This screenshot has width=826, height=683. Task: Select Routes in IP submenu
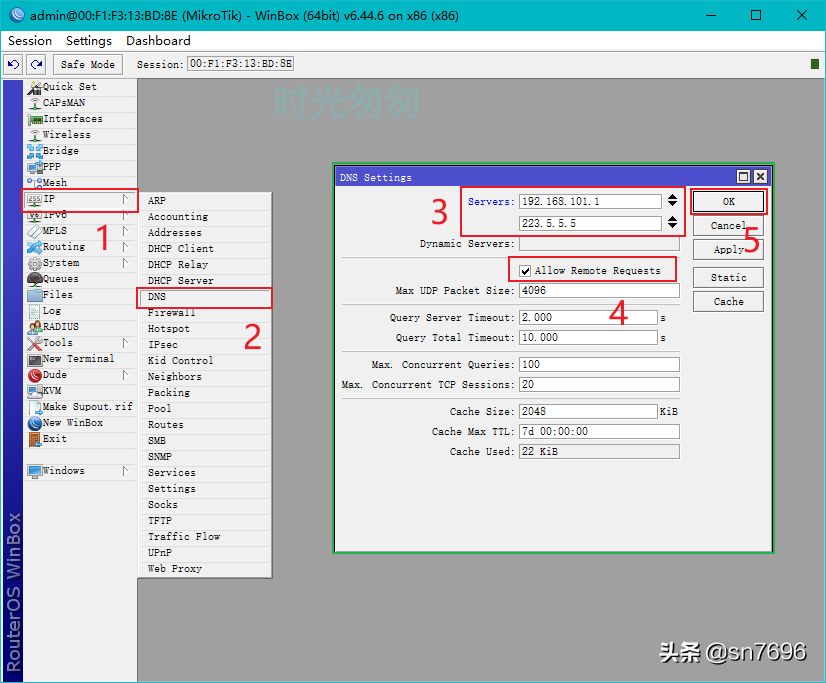click(x=205, y=425)
